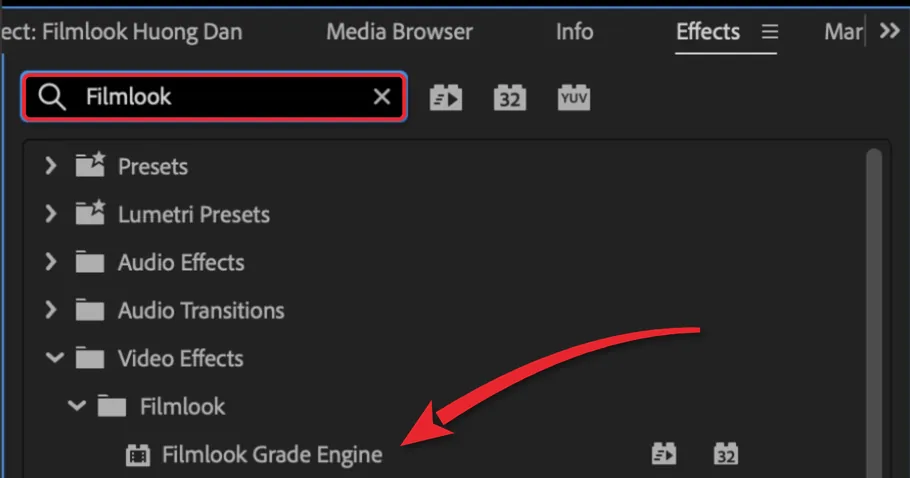Viewport: 910px width, 478px height.
Task: Select the Audio Effects row label
Action: pyautogui.click(x=181, y=262)
